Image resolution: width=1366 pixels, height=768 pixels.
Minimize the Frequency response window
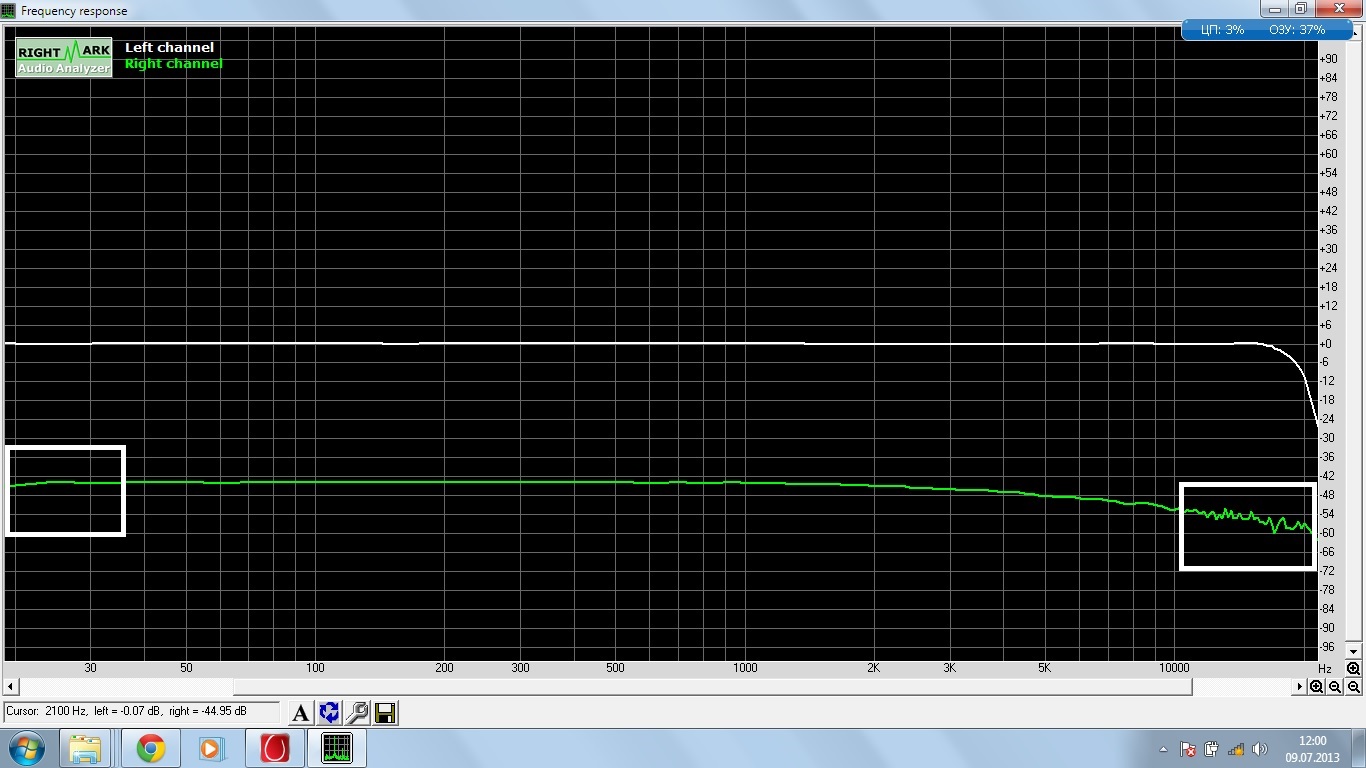1276,8
